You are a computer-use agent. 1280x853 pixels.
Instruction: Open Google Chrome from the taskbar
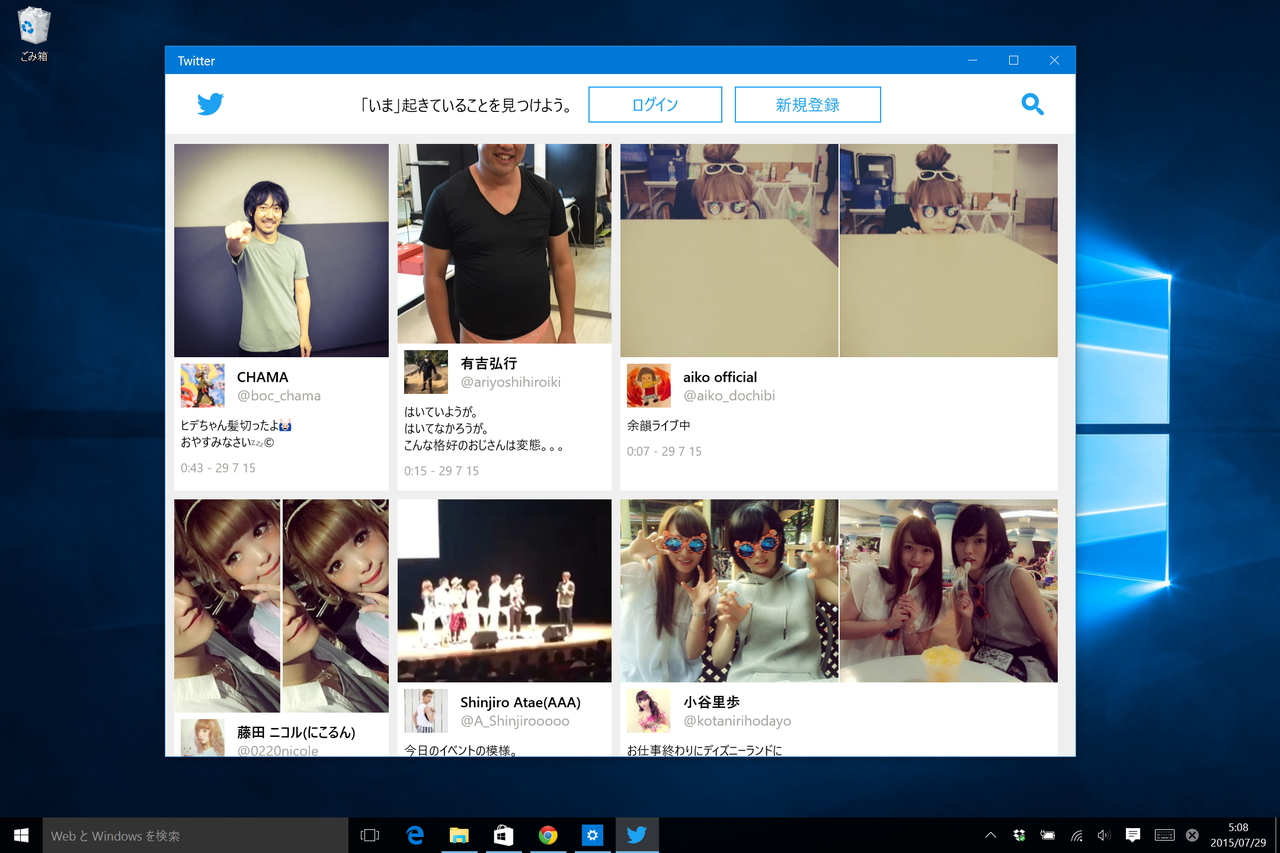548,834
